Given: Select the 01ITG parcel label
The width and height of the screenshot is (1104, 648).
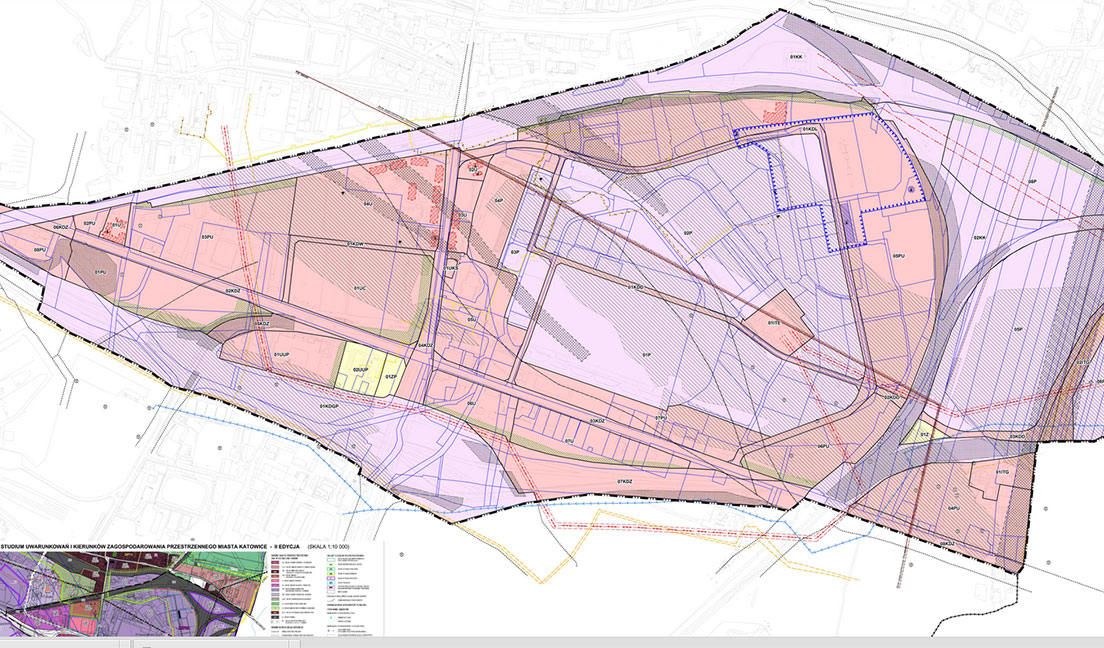Looking at the screenshot, I should click(1002, 473).
